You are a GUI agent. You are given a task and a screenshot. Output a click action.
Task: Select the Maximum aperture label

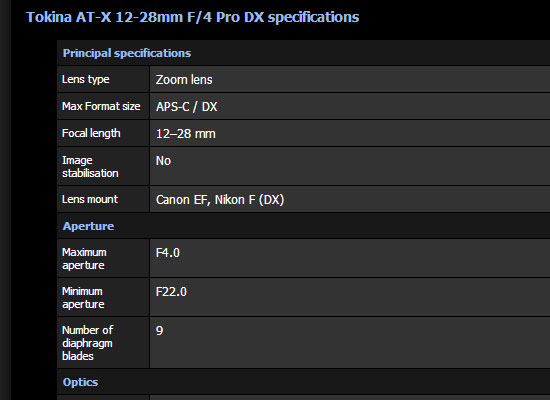point(84,259)
